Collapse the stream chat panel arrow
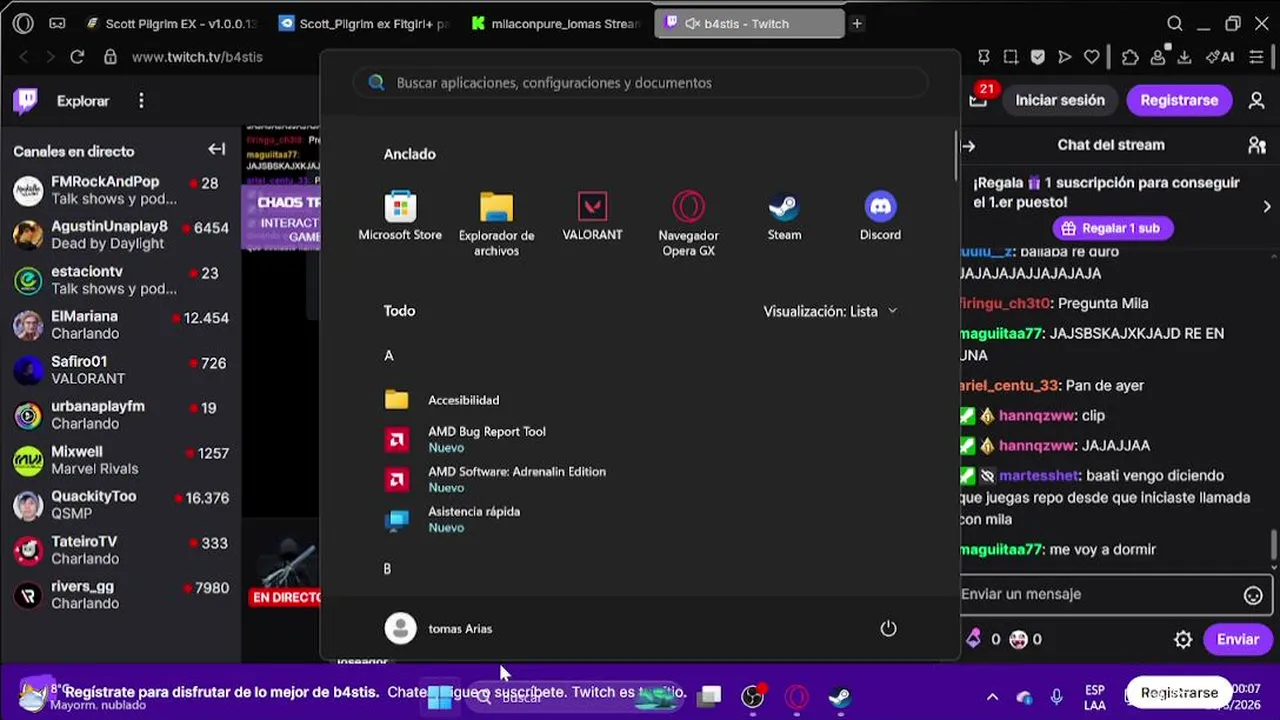Screen dimensions: 1280x720 click(968, 146)
